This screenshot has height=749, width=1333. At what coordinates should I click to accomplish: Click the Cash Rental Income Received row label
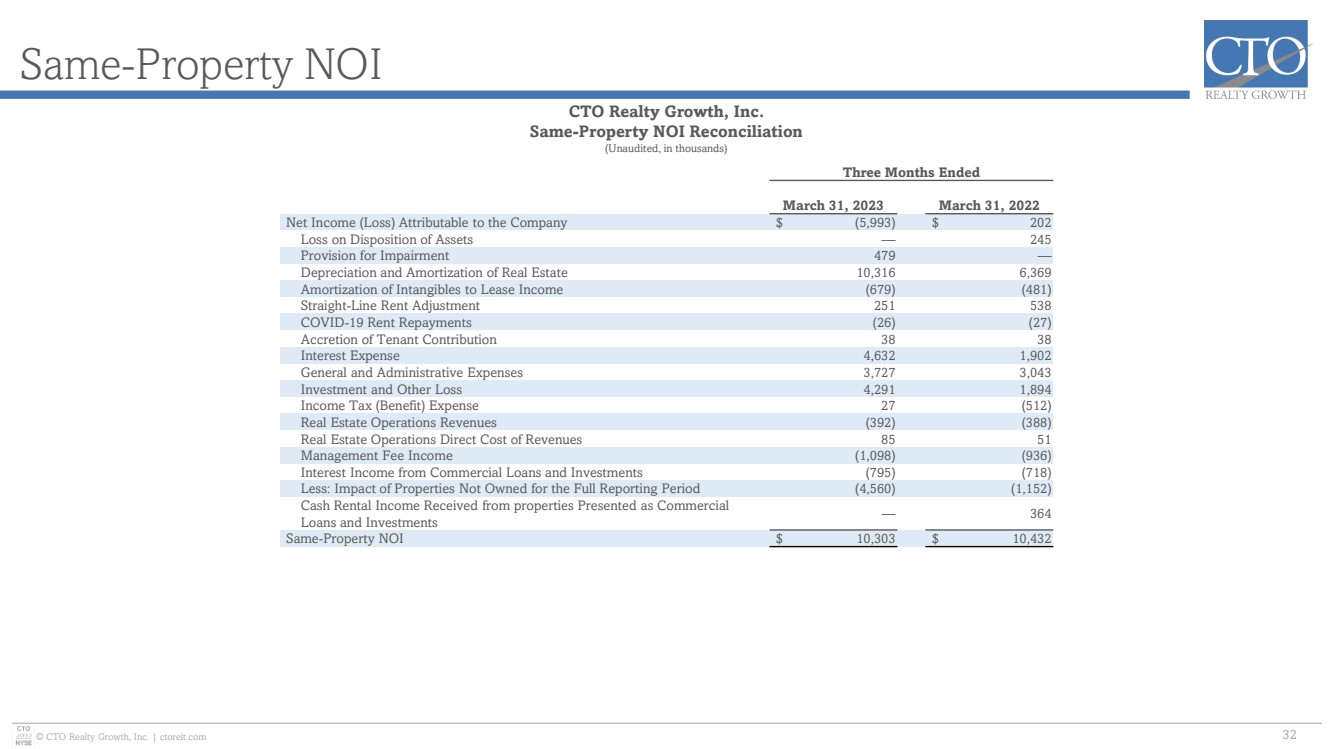(x=515, y=514)
